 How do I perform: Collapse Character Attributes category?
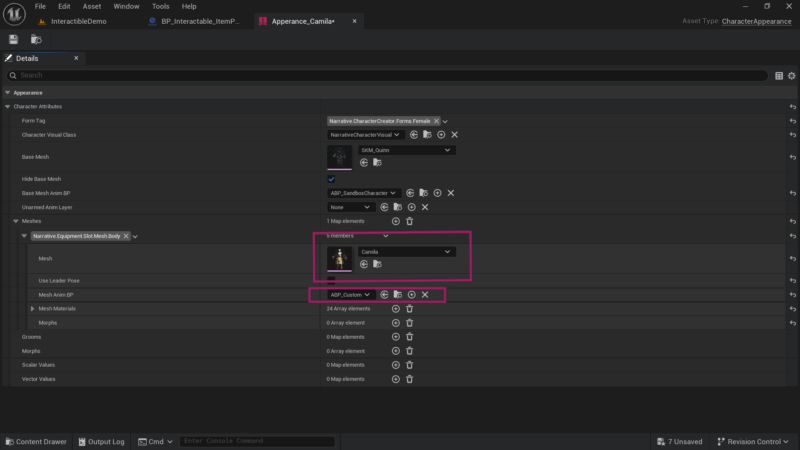point(7,107)
